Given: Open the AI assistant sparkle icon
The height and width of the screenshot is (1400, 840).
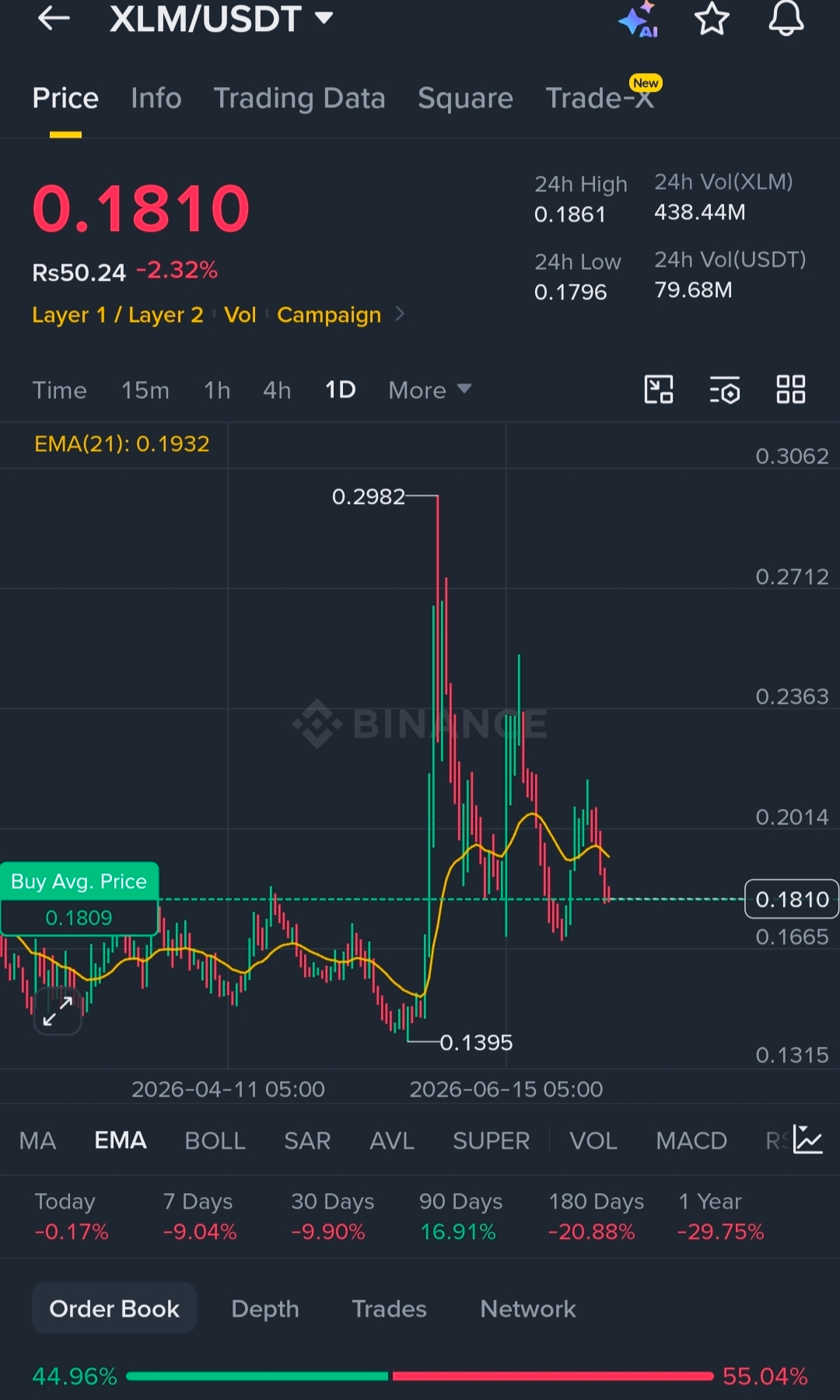Looking at the screenshot, I should [639, 19].
